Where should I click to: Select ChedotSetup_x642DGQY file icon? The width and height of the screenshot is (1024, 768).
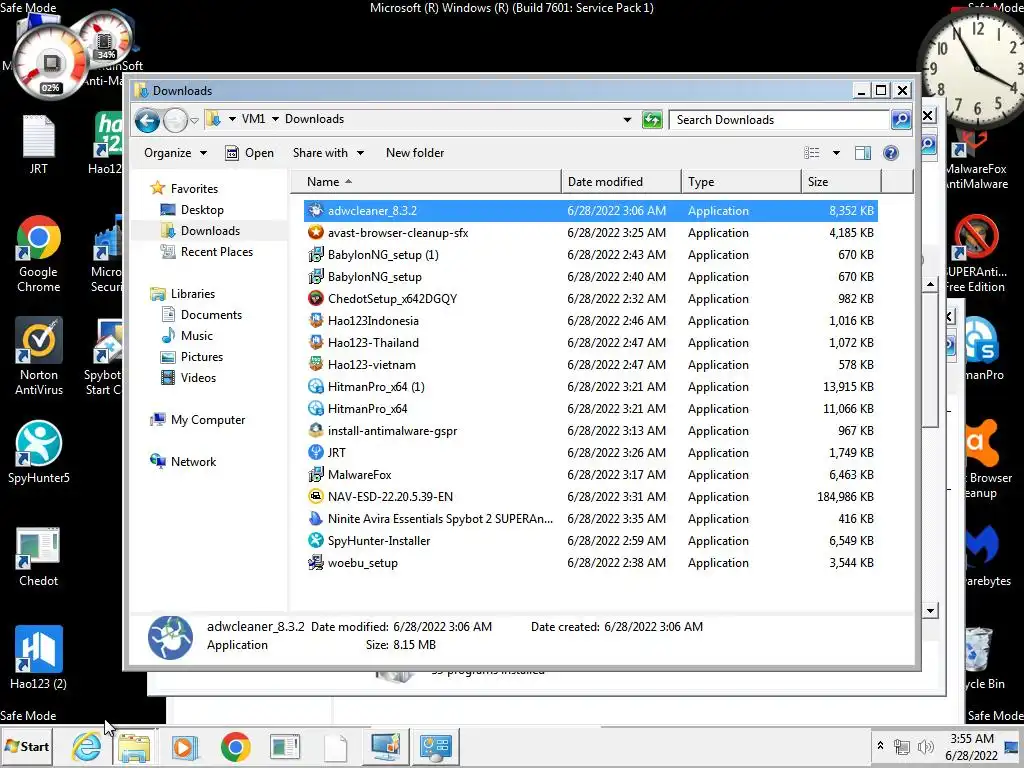pyautogui.click(x=316, y=298)
